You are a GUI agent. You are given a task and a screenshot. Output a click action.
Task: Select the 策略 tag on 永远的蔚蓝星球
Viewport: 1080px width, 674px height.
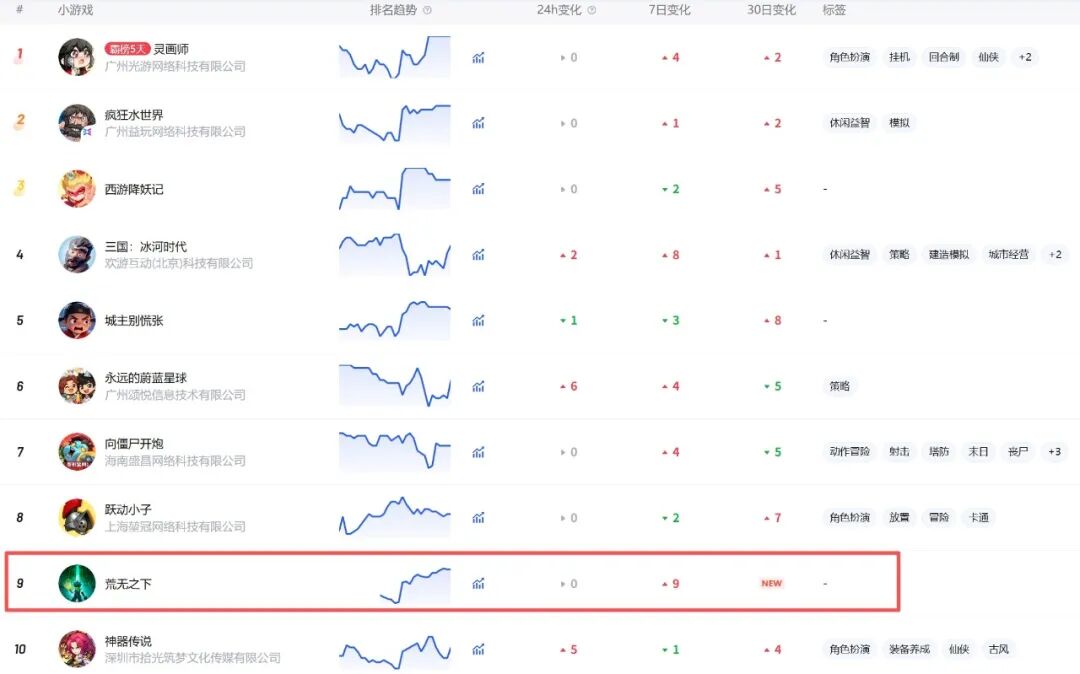click(x=840, y=386)
